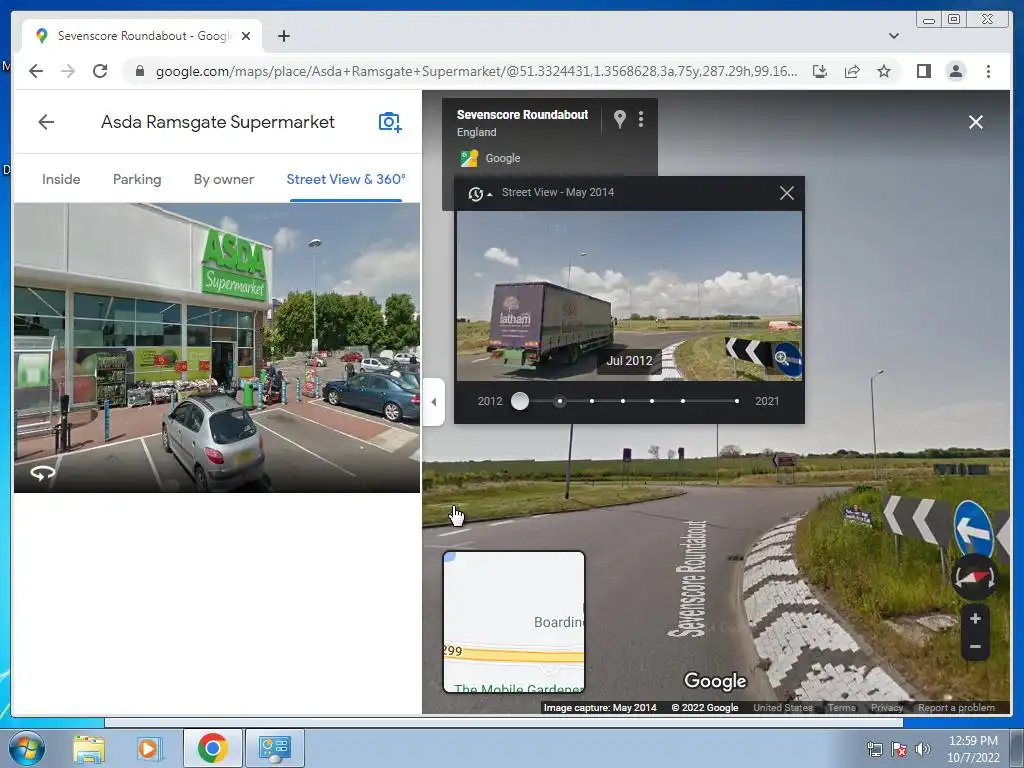Share this page using the share icon
The width and height of the screenshot is (1024, 768).
[852, 71]
